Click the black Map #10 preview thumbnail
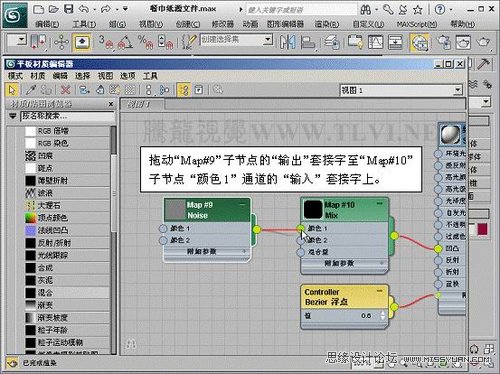500x374 pixels. (x=313, y=210)
